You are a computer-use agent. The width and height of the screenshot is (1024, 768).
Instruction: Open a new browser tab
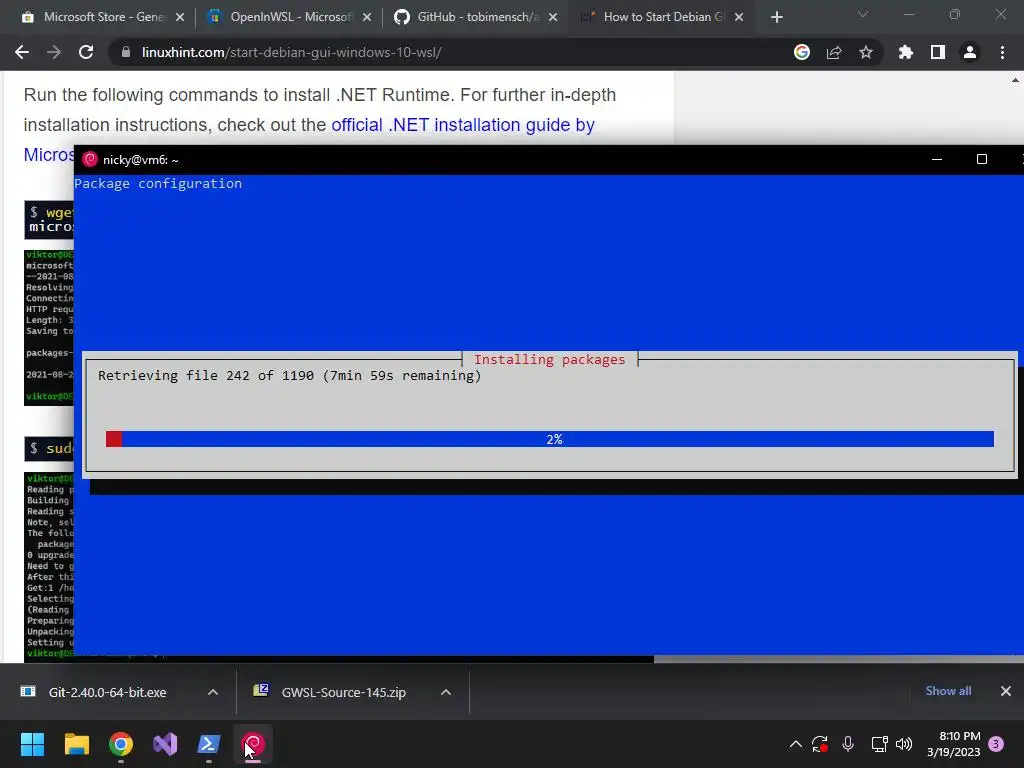tap(776, 18)
